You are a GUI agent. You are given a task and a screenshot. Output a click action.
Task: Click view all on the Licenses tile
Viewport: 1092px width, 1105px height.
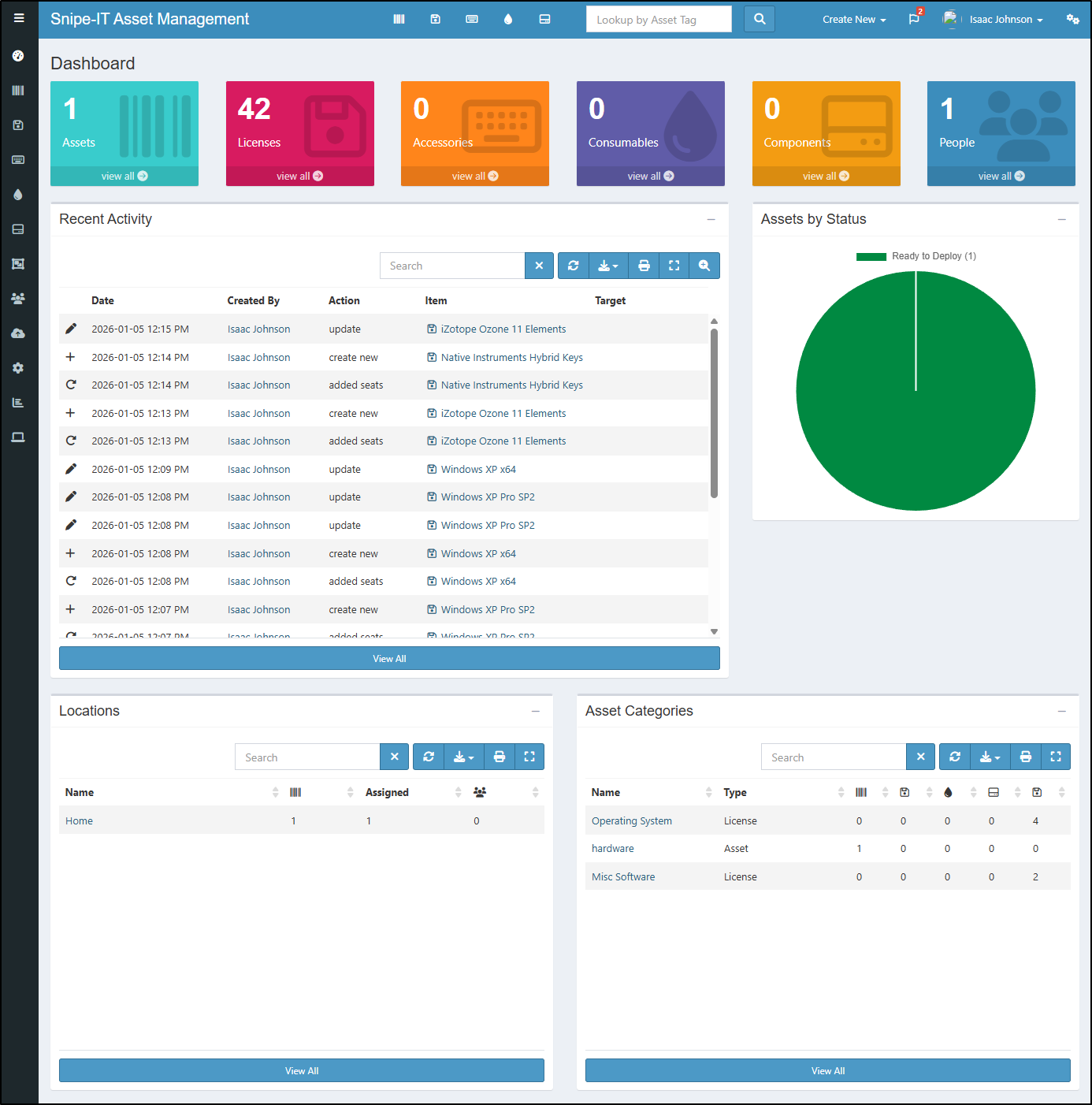[x=299, y=176]
